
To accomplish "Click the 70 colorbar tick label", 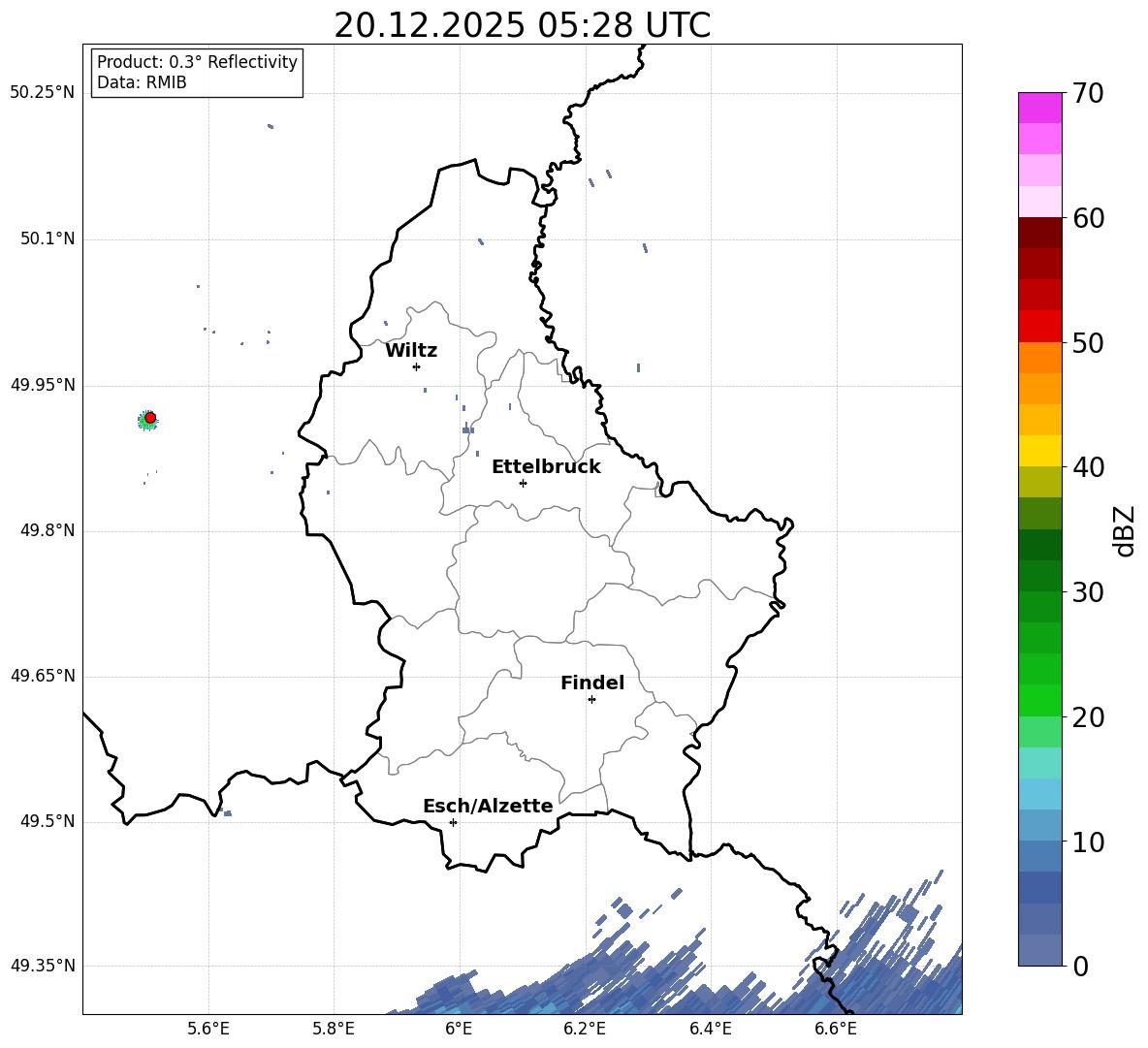I will [x=1088, y=93].
